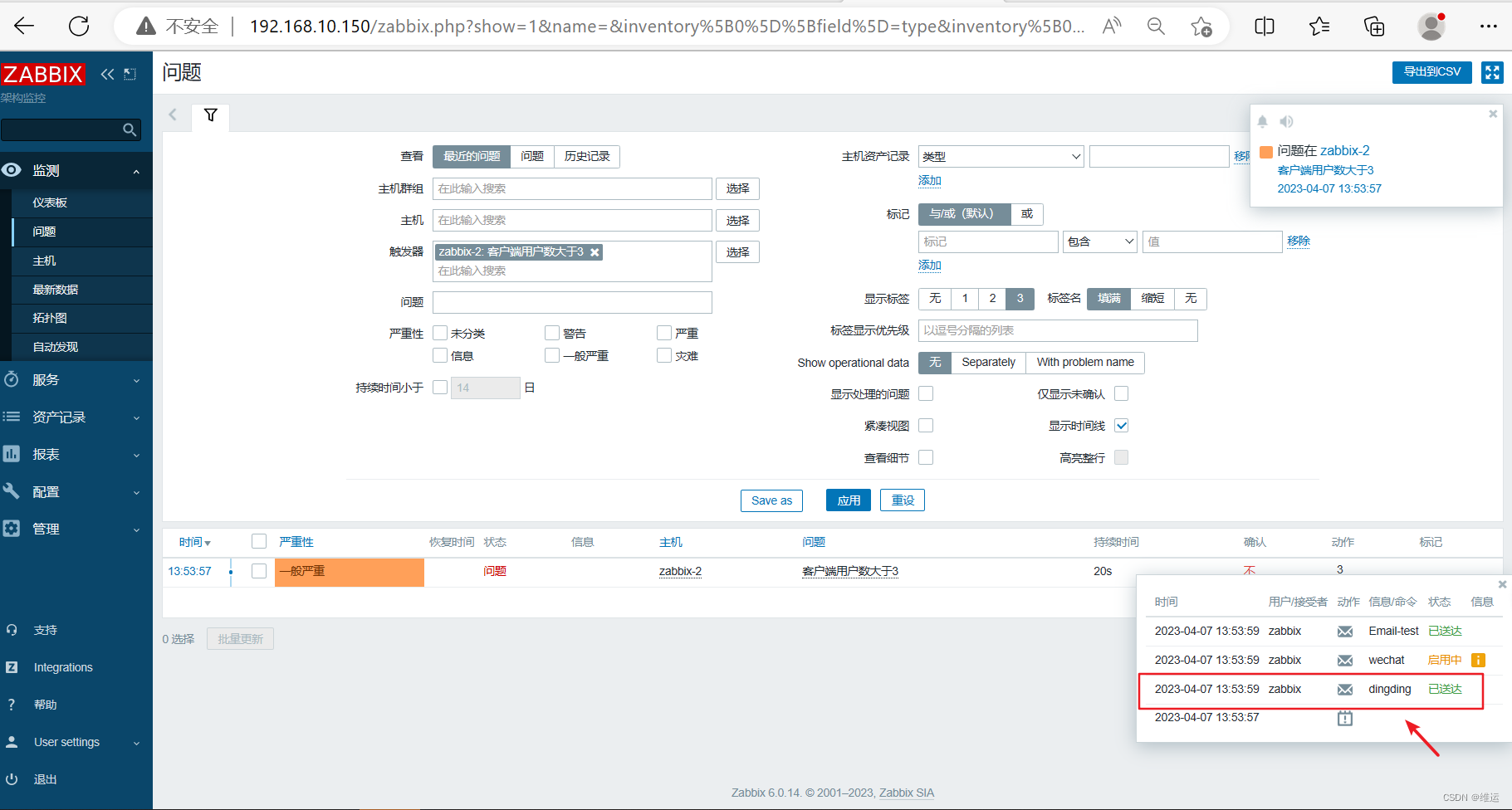The image size is (1512, 810).
Task: Check the 一般严重 severity checkbox
Action: 552,355
